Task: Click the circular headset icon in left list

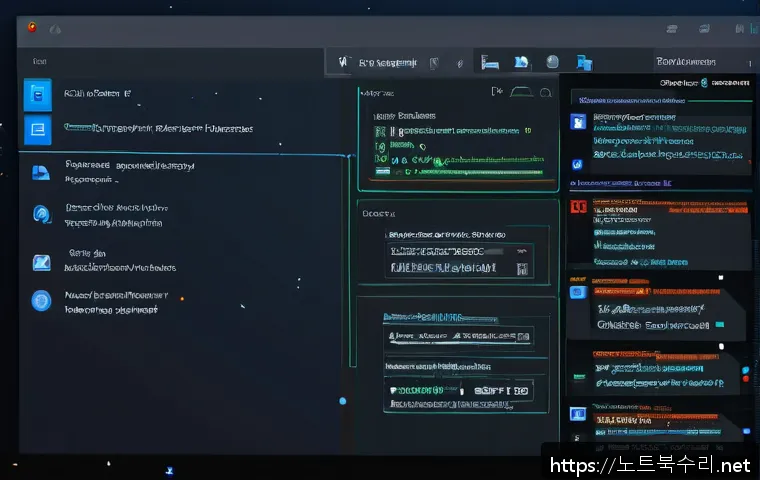Action: tap(42, 213)
